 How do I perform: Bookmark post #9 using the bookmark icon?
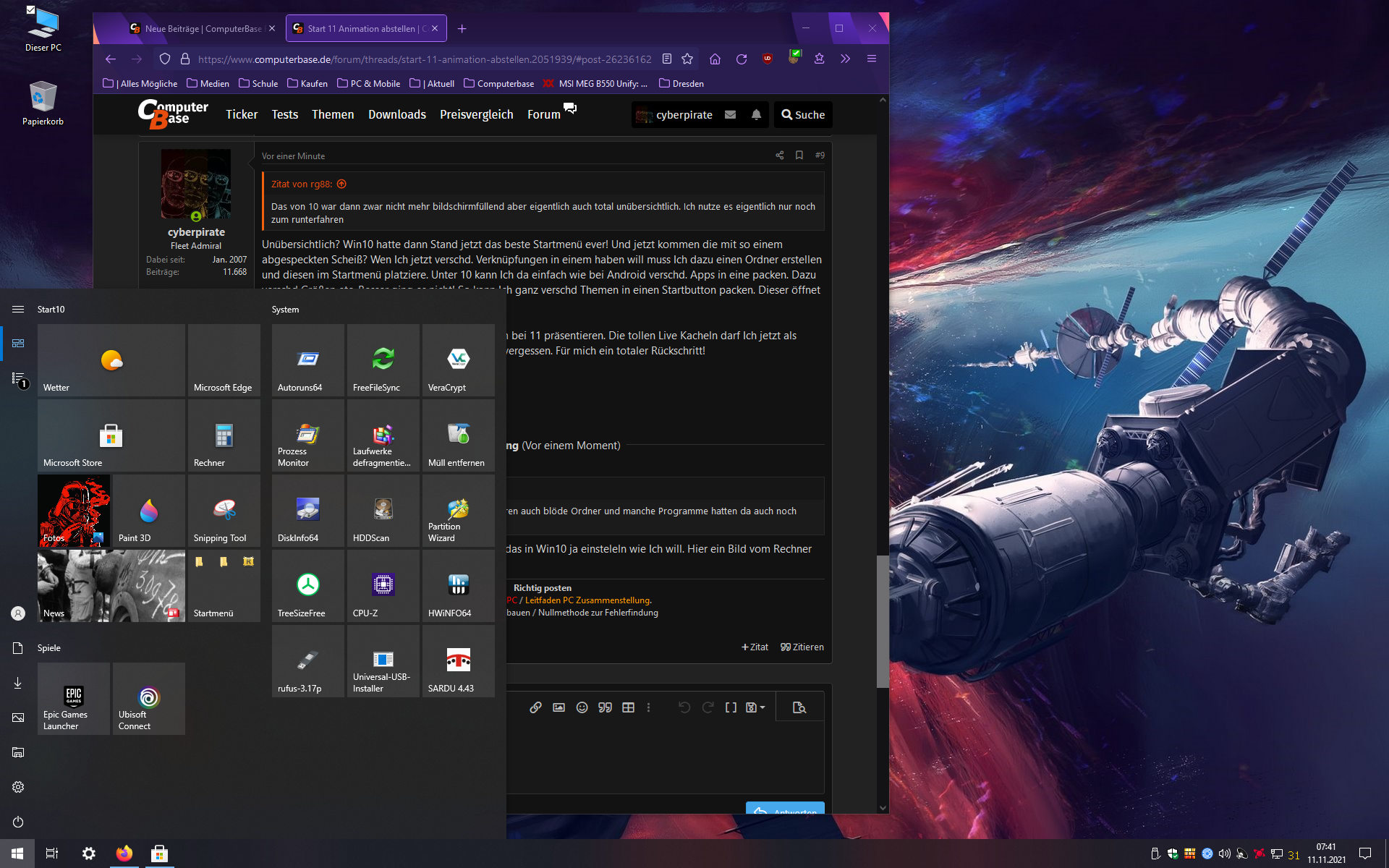[x=799, y=156]
